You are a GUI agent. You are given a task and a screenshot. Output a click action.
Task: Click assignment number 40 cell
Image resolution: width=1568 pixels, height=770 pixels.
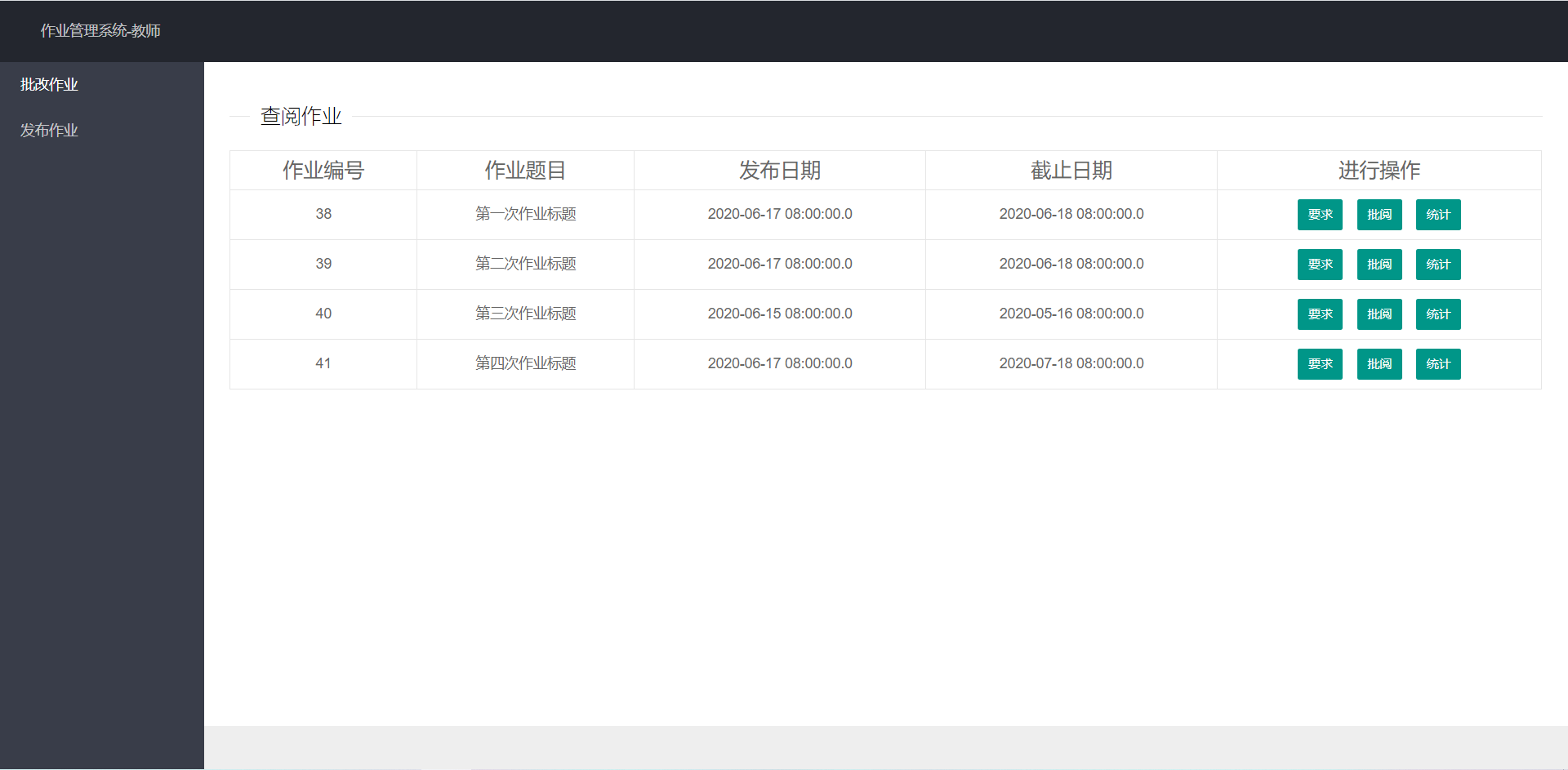click(323, 314)
